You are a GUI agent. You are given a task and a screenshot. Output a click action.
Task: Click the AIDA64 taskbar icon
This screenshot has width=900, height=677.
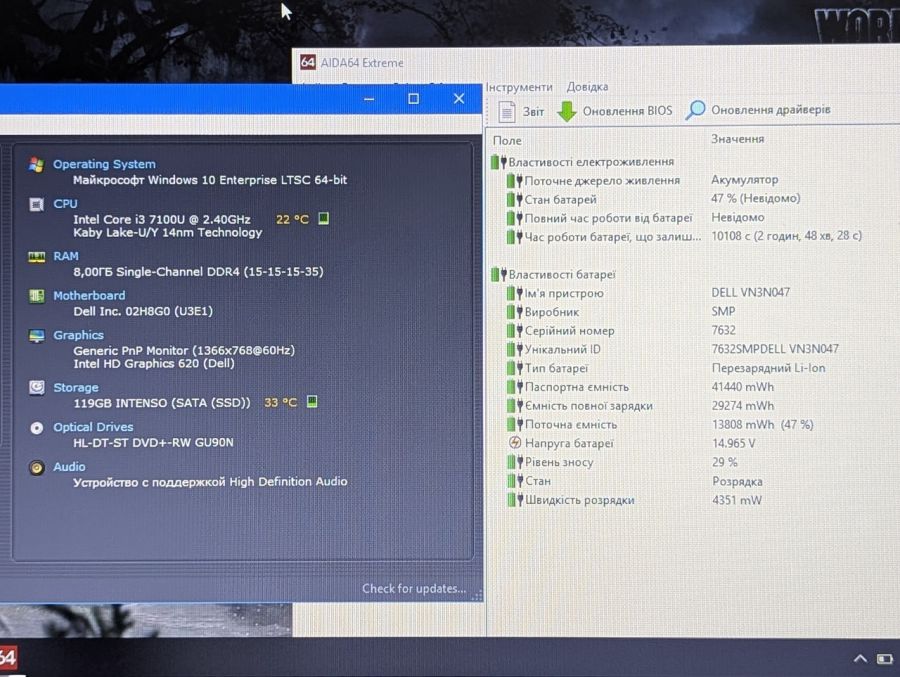coord(8,657)
